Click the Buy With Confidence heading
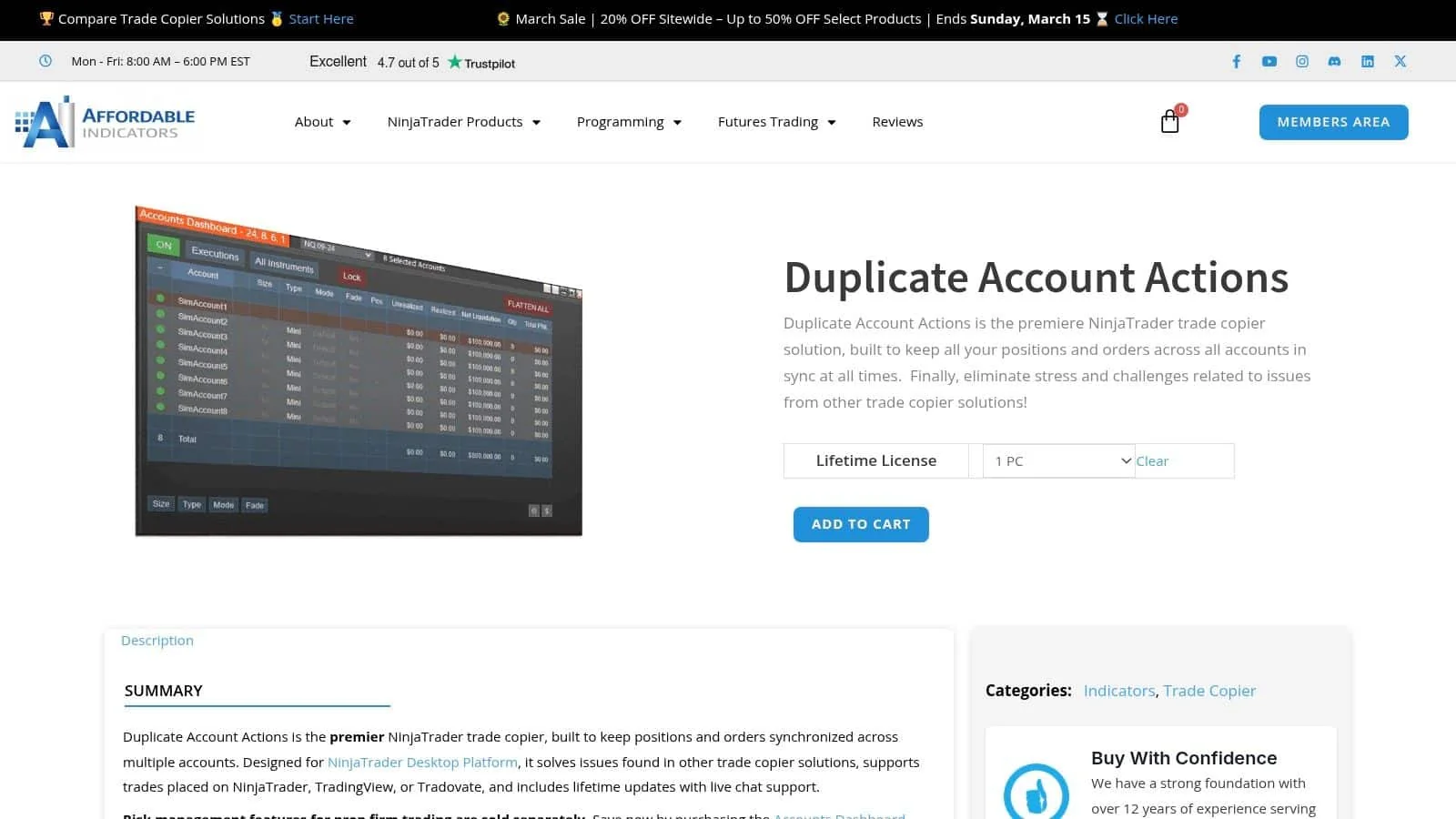The image size is (1456, 819). click(1184, 758)
